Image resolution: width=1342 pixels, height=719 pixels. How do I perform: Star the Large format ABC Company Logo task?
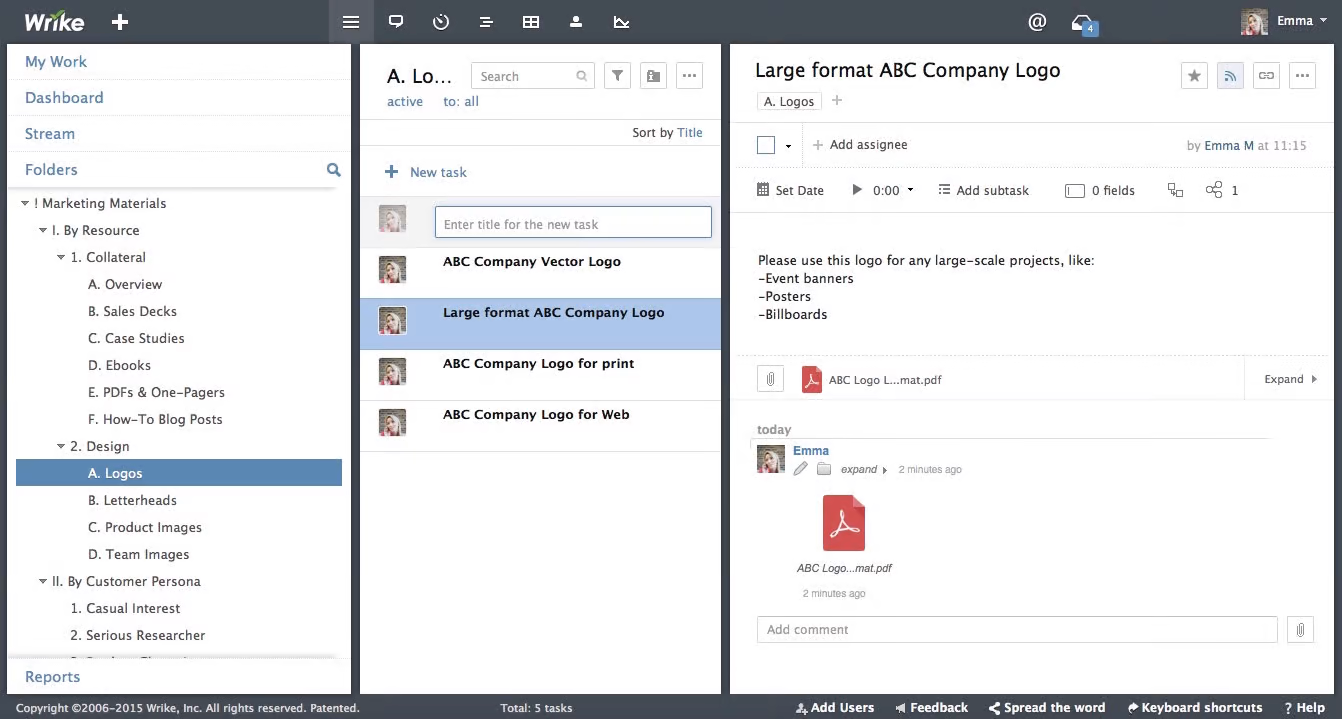pyautogui.click(x=1194, y=75)
